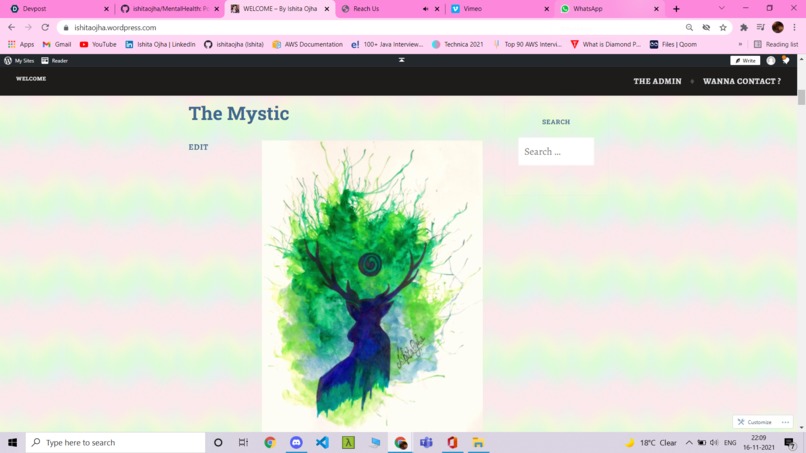Open the Windows Action Center notifications

(790, 443)
